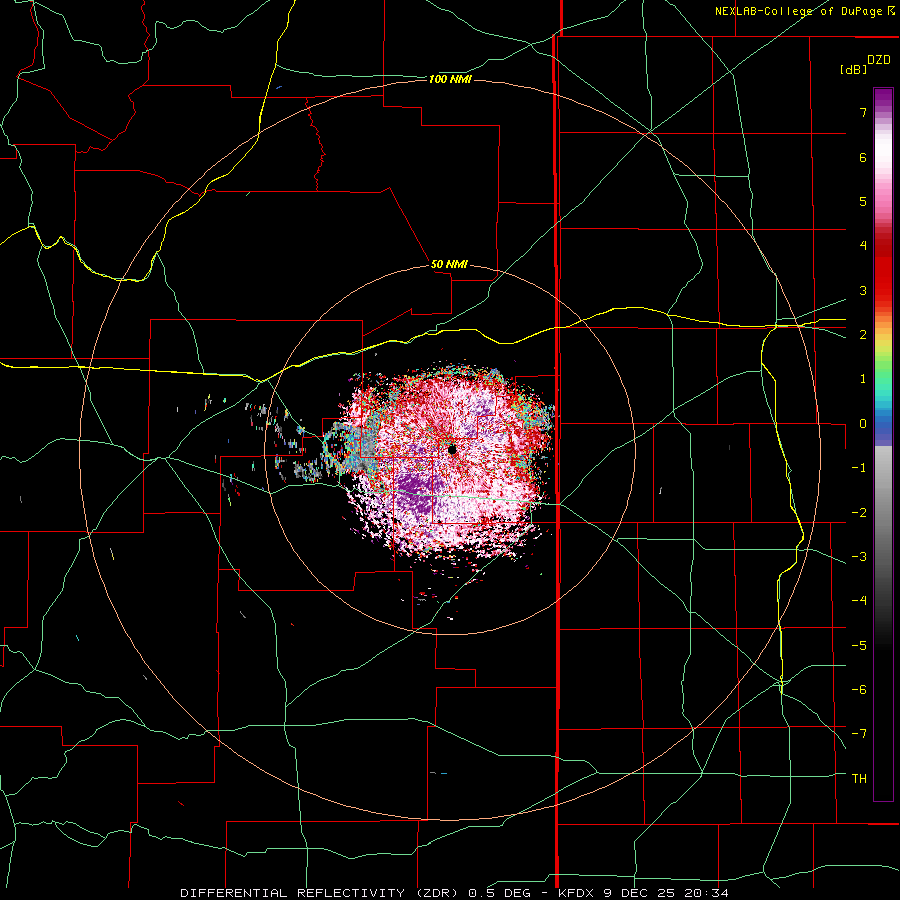
Task: Click the '100 NMI' range ring label
Action: click(450, 79)
